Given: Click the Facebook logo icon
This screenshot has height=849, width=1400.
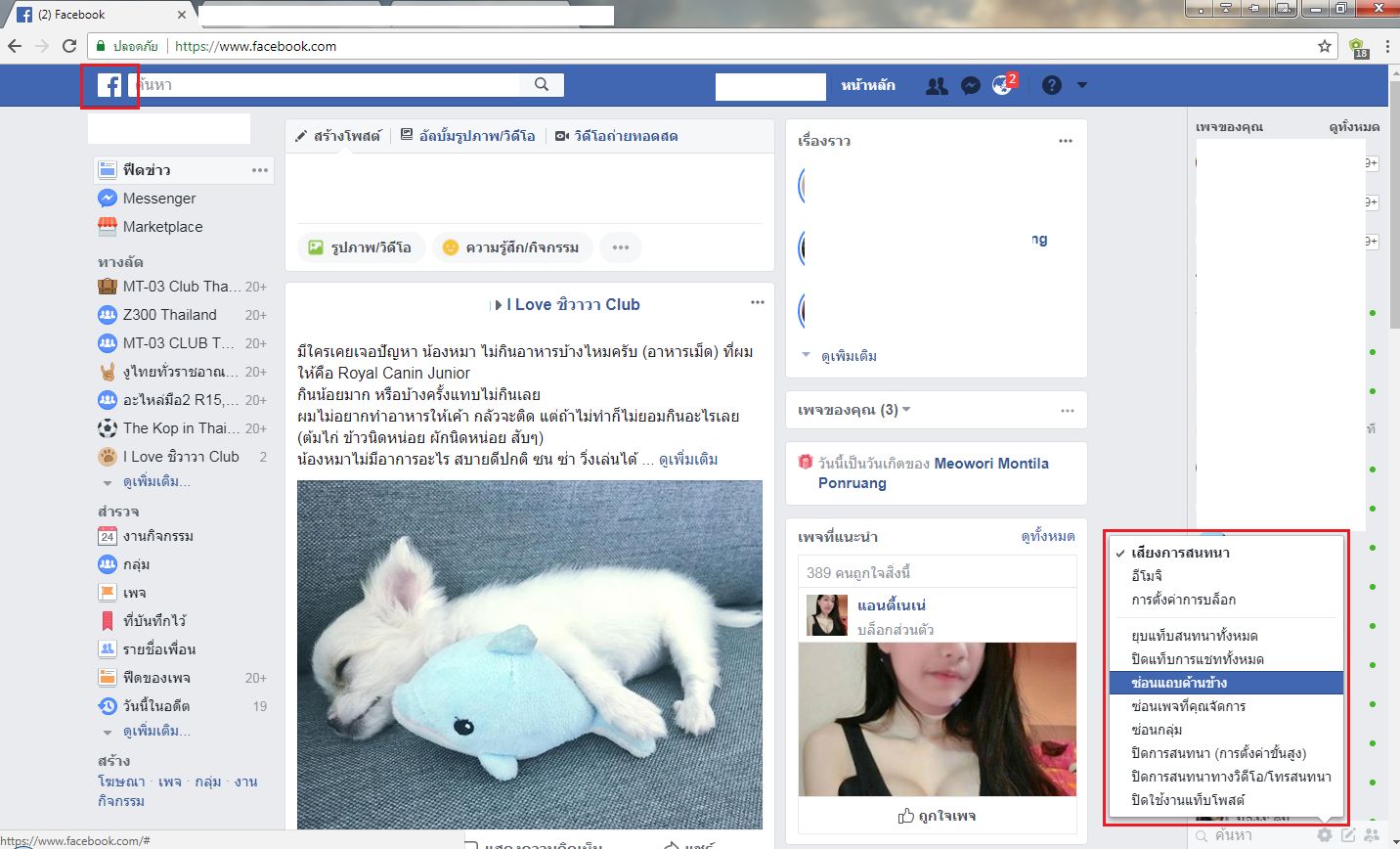Looking at the screenshot, I should coord(109,86).
